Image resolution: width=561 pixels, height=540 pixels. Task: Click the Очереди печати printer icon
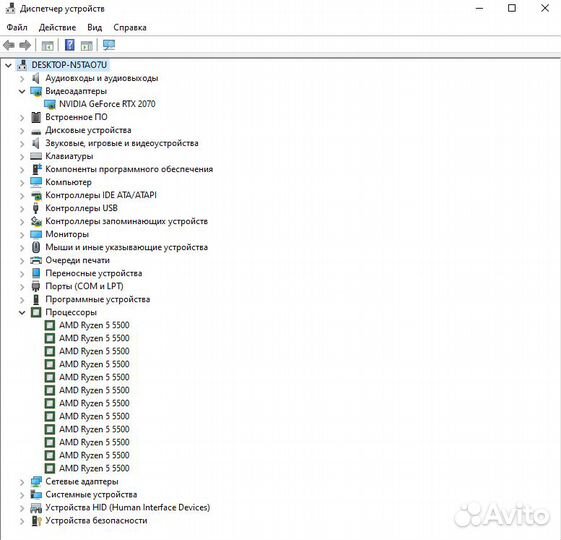tap(36, 260)
